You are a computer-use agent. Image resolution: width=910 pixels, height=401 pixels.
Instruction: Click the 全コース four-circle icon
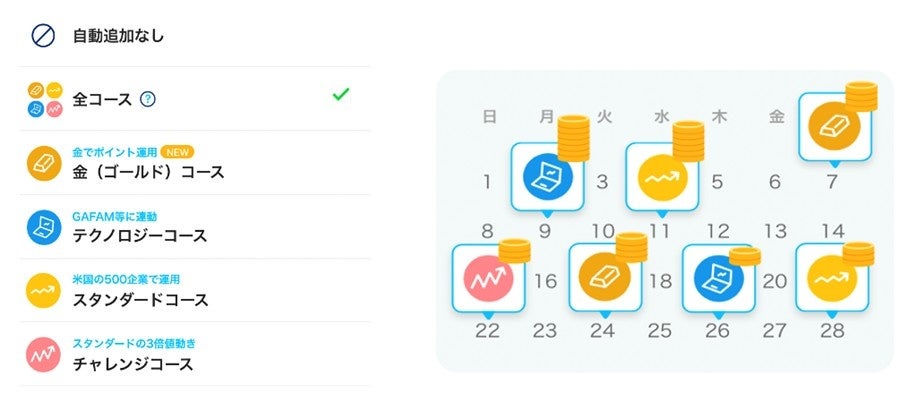[x=44, y=98]
